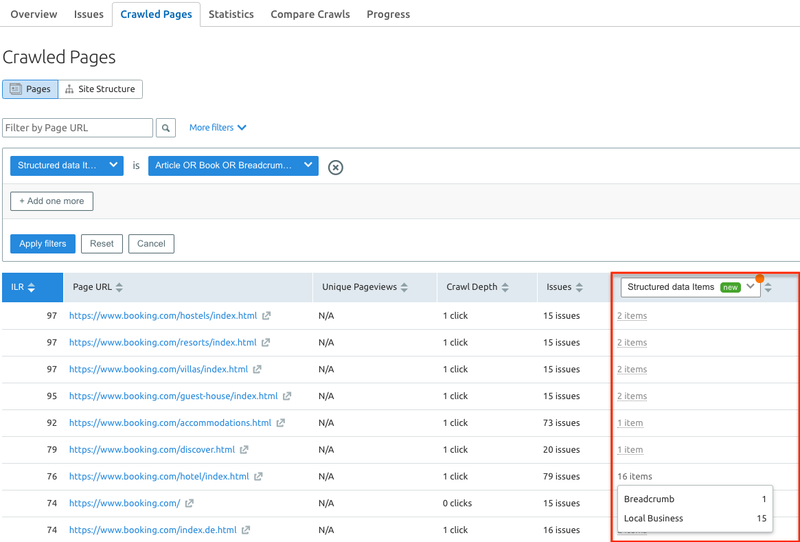Switch to Site Structure view
Viewport: 800px width, 542px height.
(x=100, y=89)
